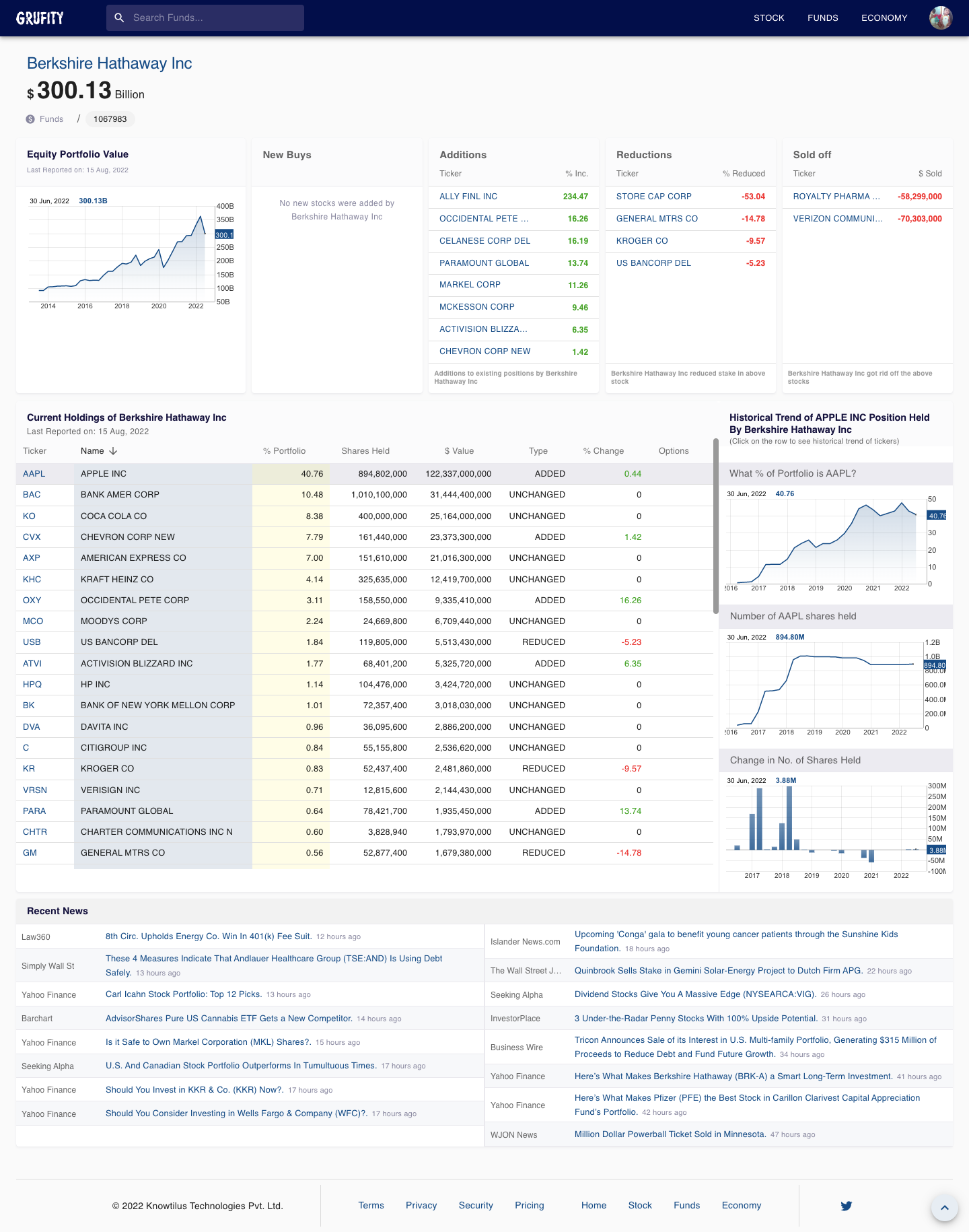Click the KO ticker link
This screenshot has width=969, height=1232.
(x=29, y=516)
